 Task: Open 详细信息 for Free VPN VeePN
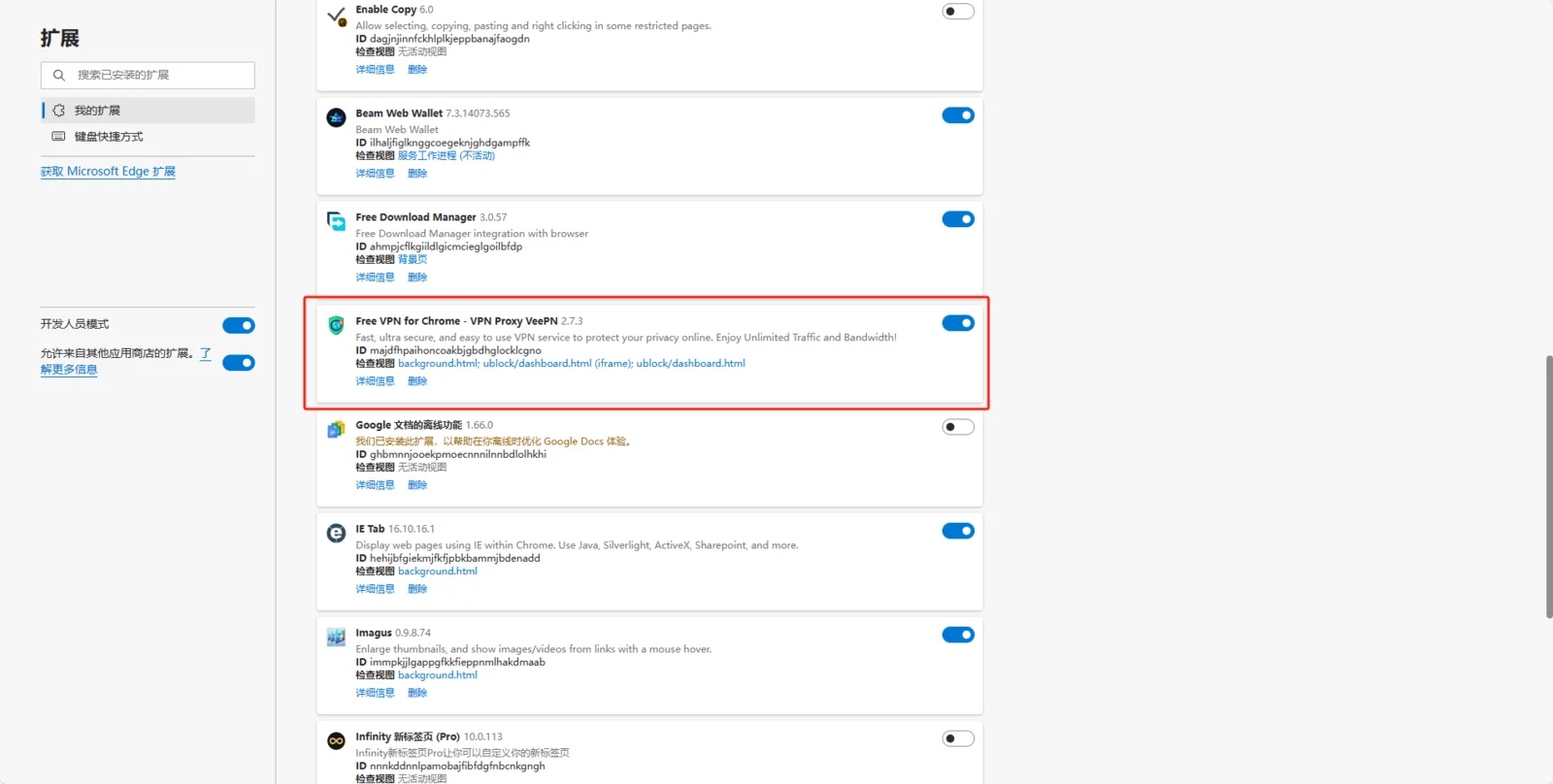[375, 381]
